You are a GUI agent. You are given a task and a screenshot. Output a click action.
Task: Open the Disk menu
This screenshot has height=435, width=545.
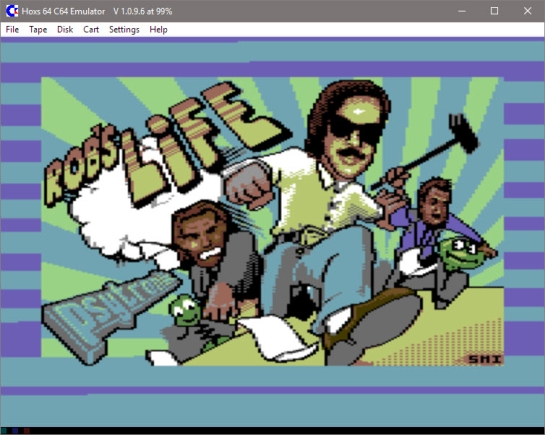click(x=65, y=30)
